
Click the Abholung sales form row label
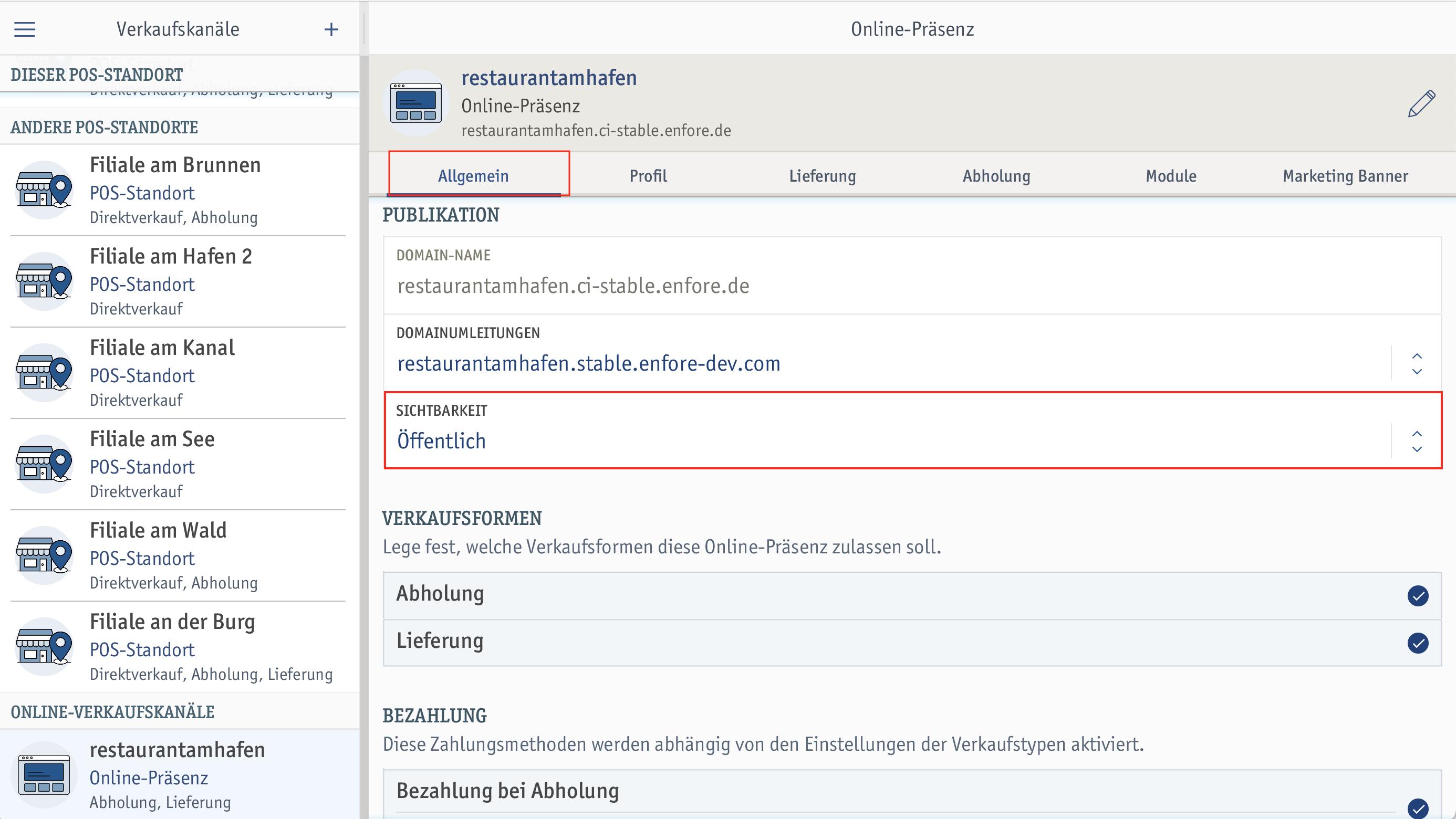440,594
